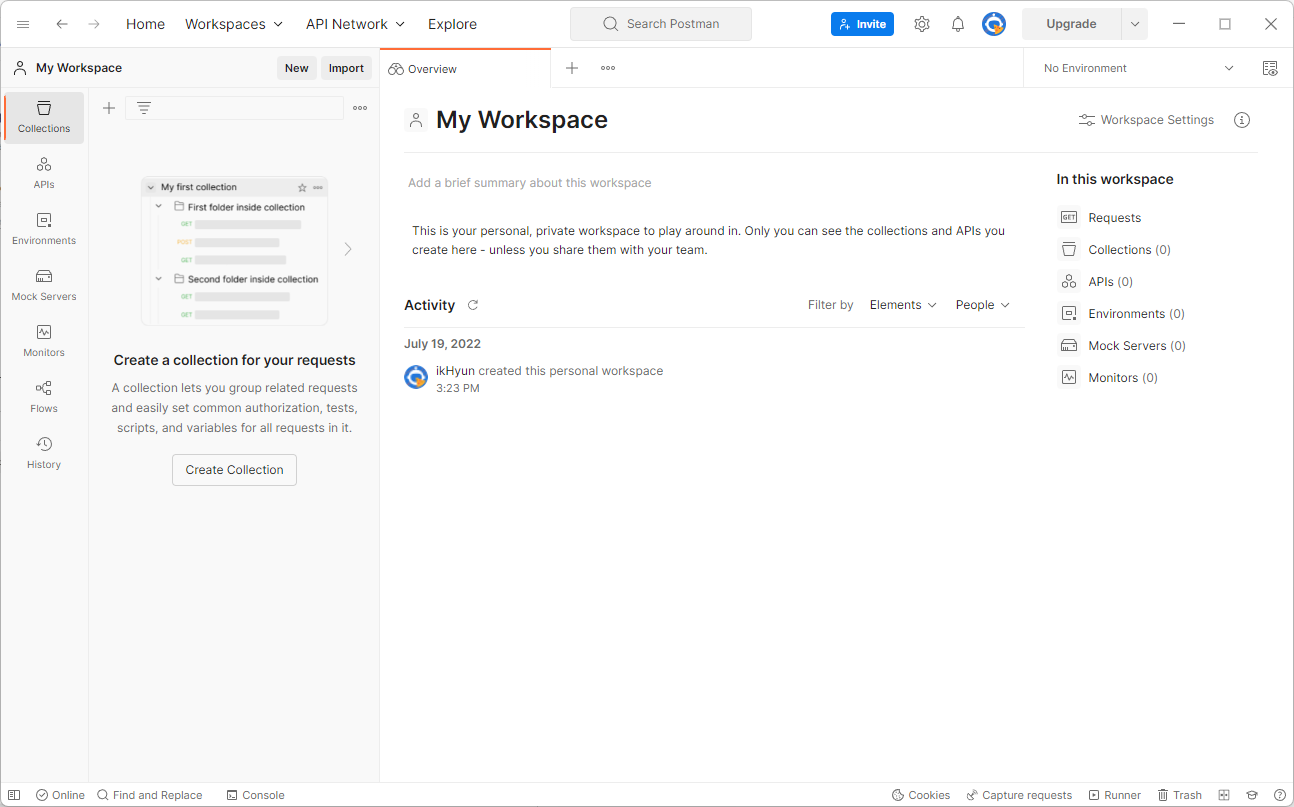Click the ikHyun username in Activity
Image resolution: width=1294 pixels, height=807 pixels.
[455, 371]
